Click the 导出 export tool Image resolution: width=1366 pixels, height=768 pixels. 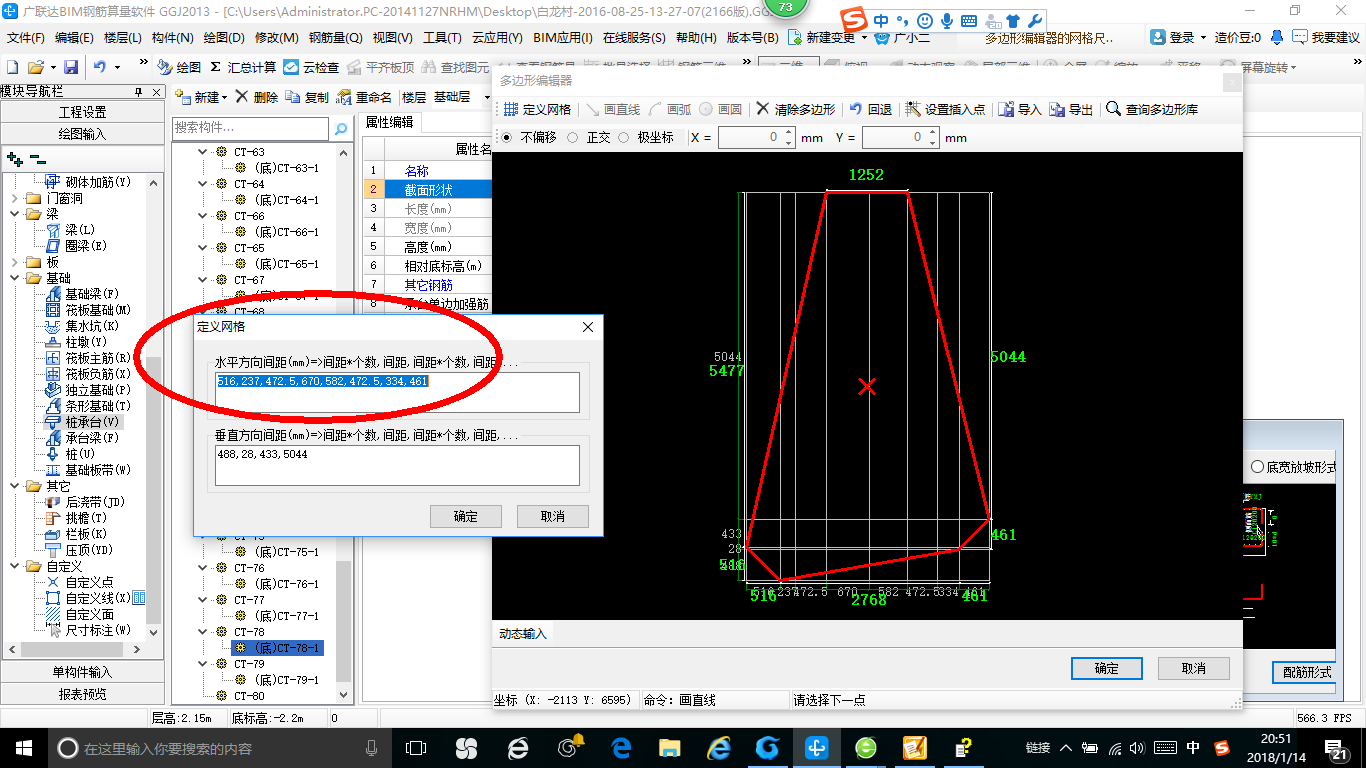tap(1072, 109)
